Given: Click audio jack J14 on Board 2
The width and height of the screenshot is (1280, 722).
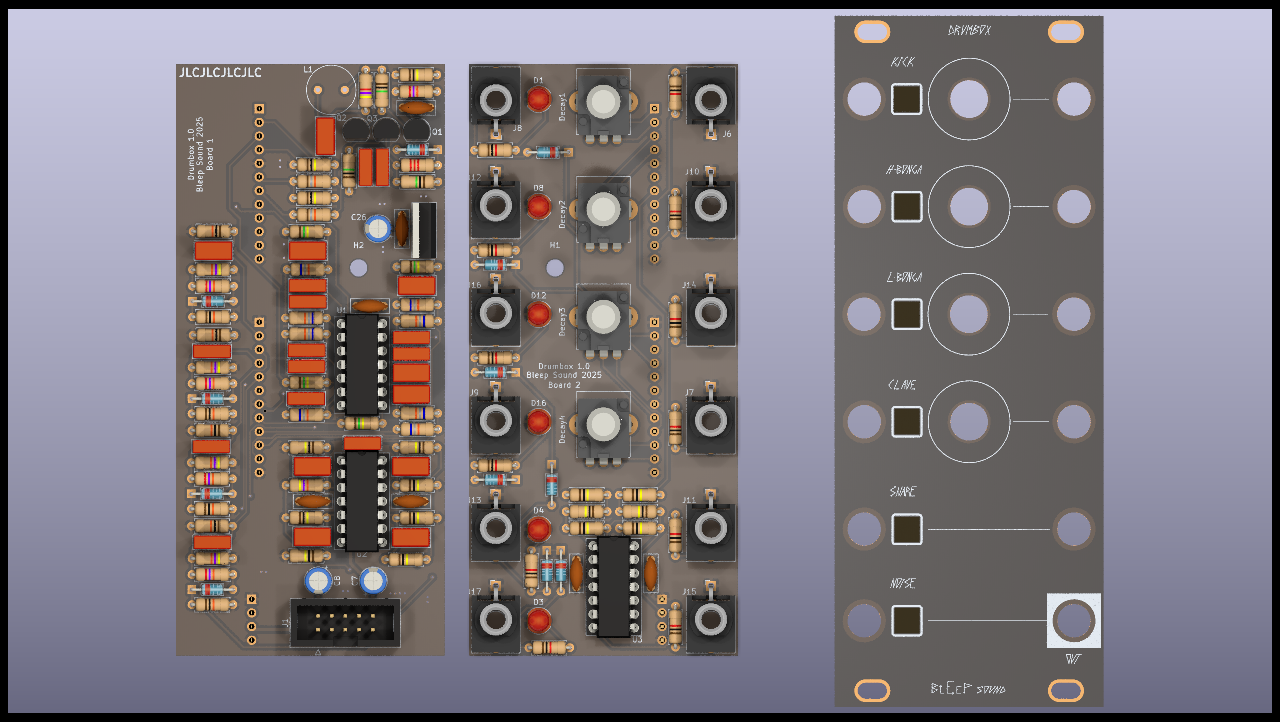Looking at the screenshot, I should (x=711, y=314).
